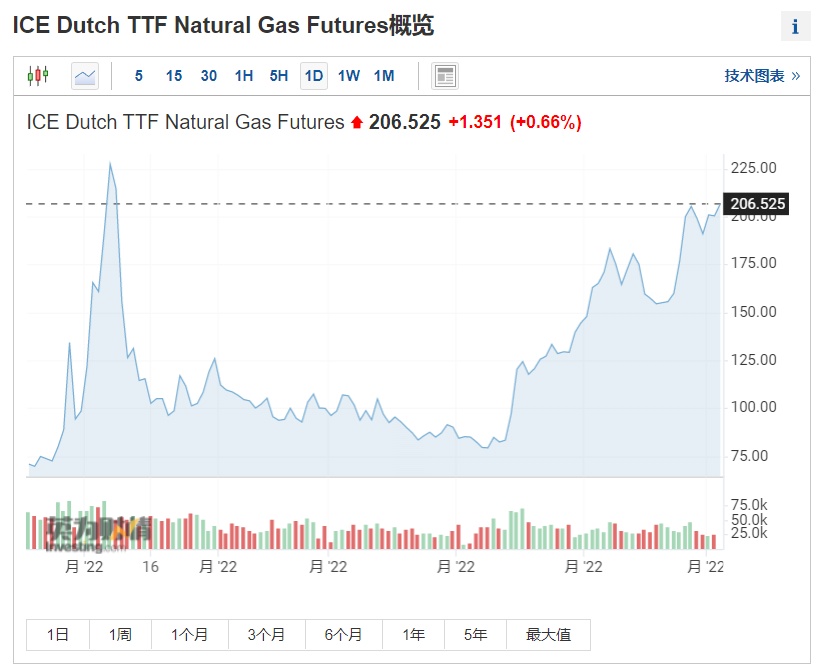
Task: Select the 6个月 range tab
Action: coord(343,634)
